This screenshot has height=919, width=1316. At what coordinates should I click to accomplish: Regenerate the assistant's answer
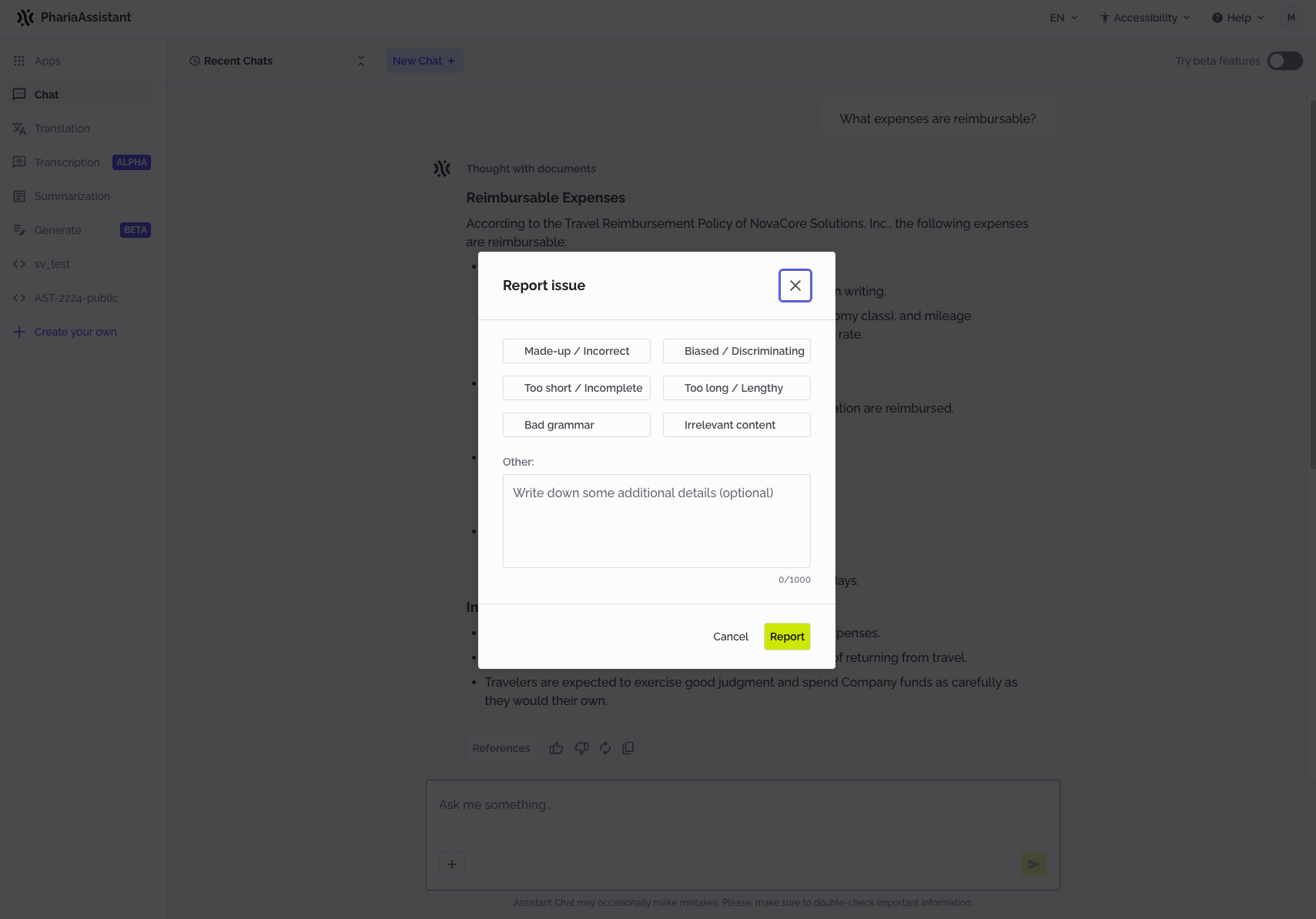click(605, 747)
